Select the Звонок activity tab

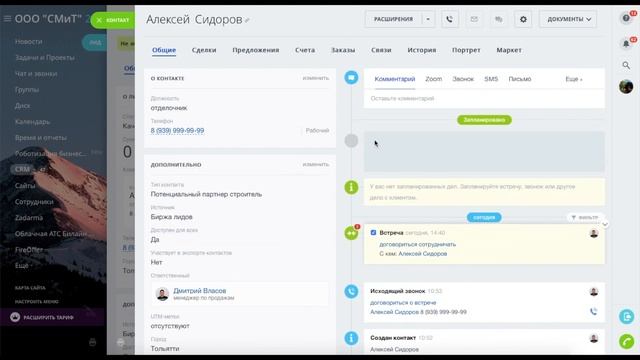click(x=463, y=79)
